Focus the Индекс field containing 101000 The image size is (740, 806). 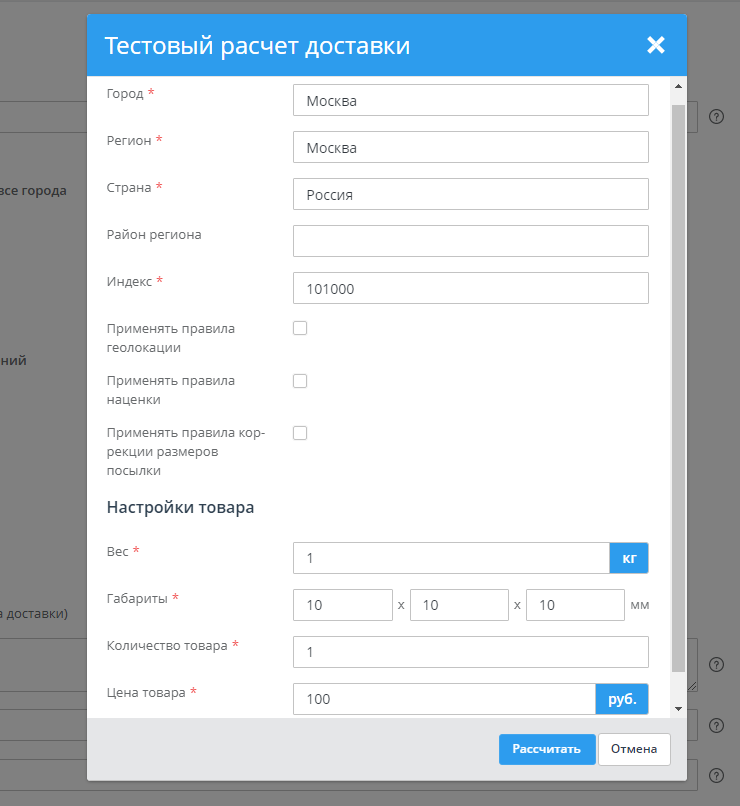[470, 288]
